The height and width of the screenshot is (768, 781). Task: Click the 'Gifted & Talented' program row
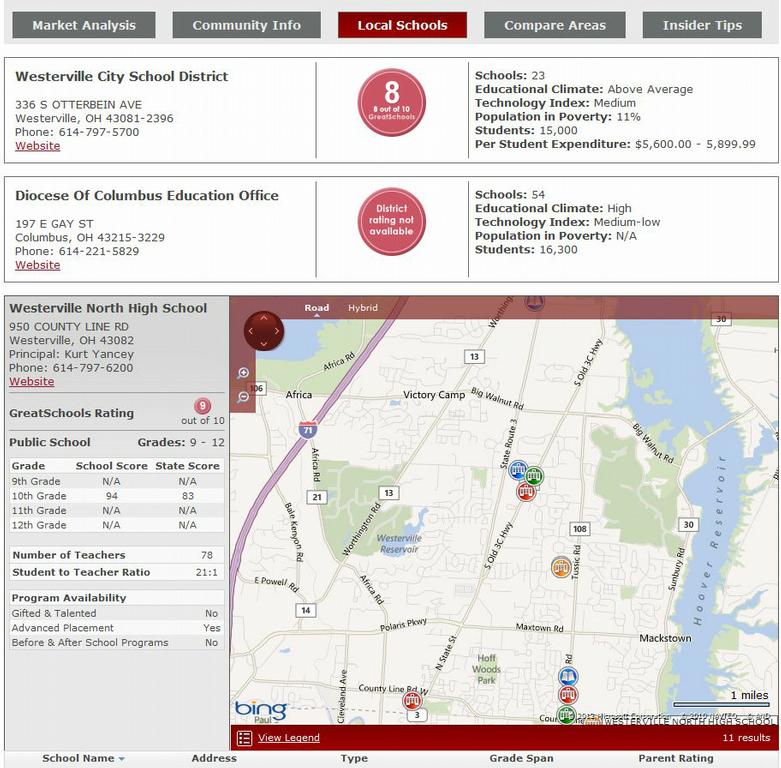point(117,614)
